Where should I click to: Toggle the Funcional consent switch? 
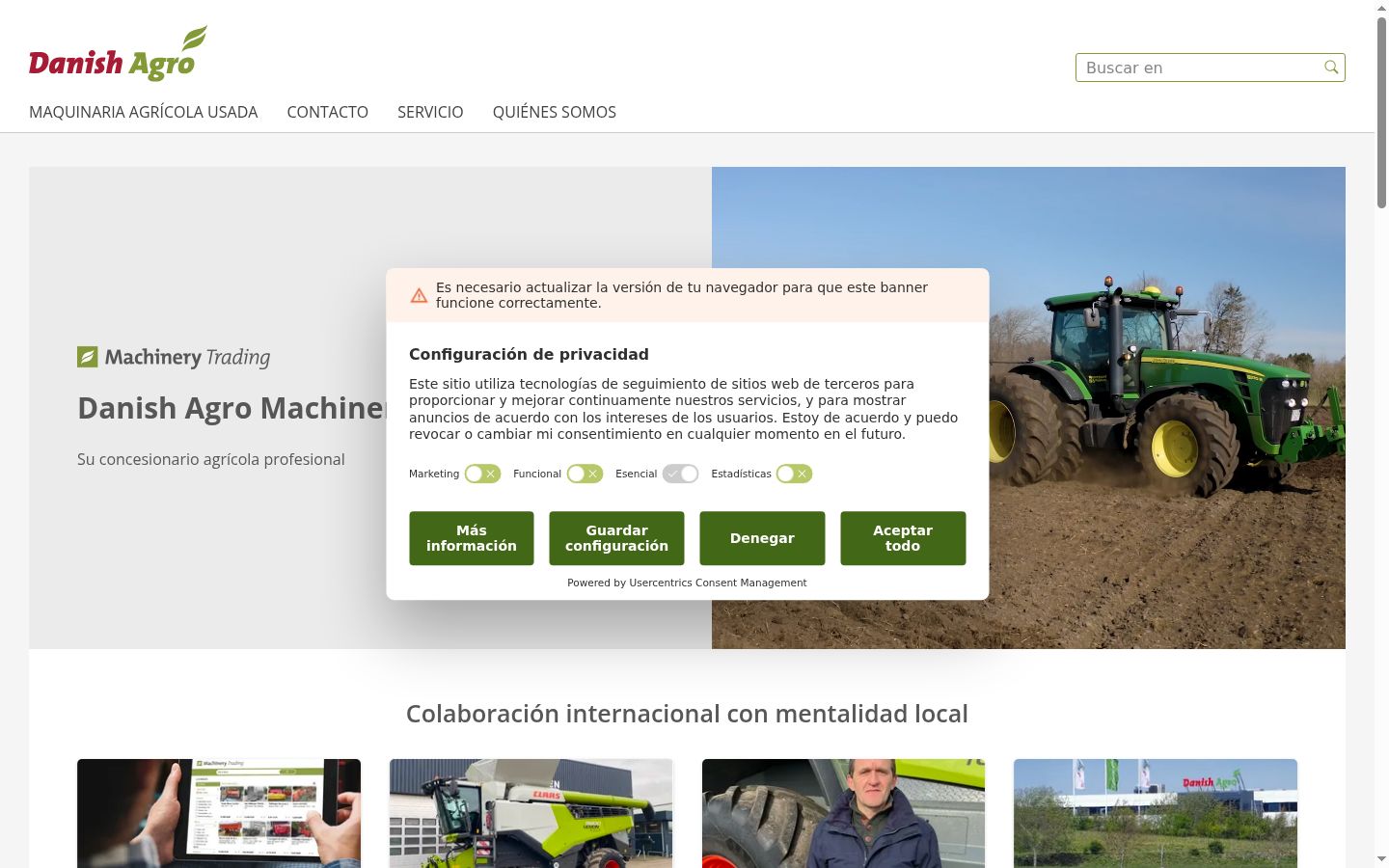coord(585,474)
